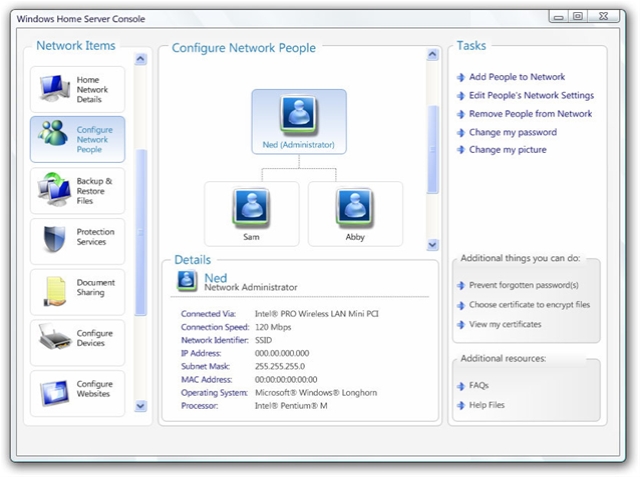
Task: Select Protection Services label
Action: [96, 237]
